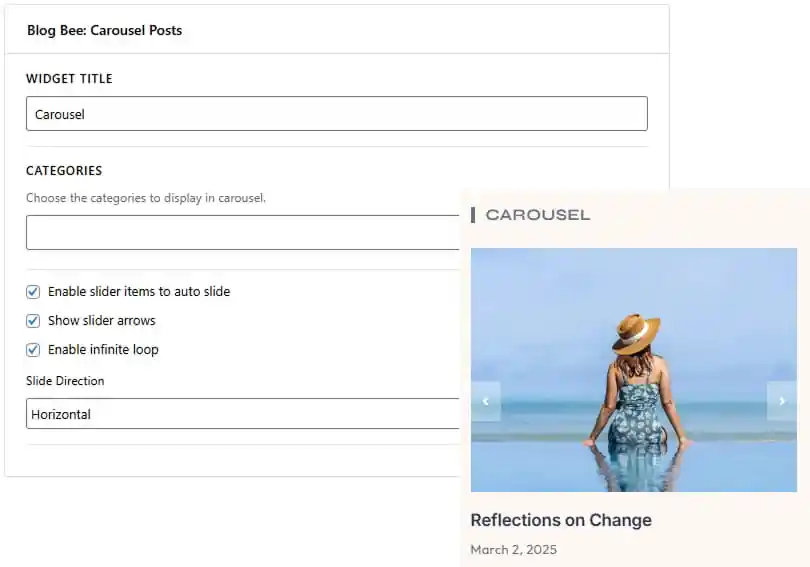Viewport: 810px width, 567px height.
Task: Toggle the Show slider arrows checkbox
Action: 33,321
